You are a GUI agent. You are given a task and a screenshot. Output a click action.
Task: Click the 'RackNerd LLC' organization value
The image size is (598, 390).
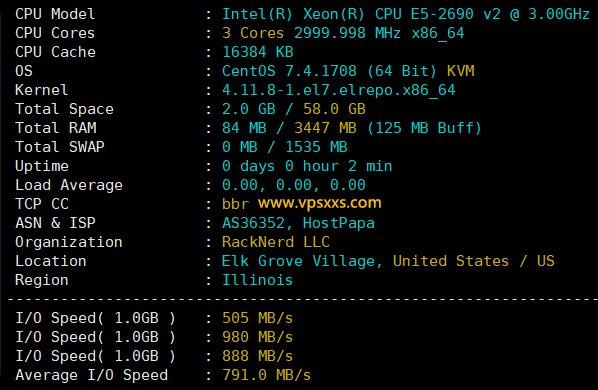tap(276, 242)
